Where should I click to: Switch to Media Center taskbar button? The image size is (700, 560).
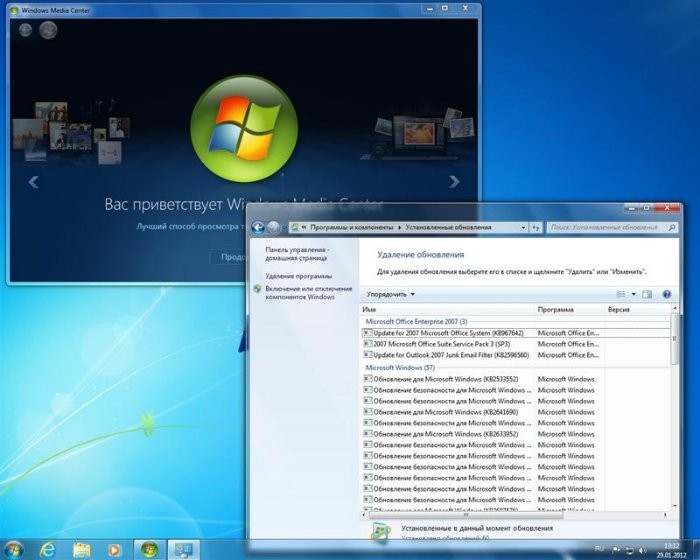coord(150,550)
